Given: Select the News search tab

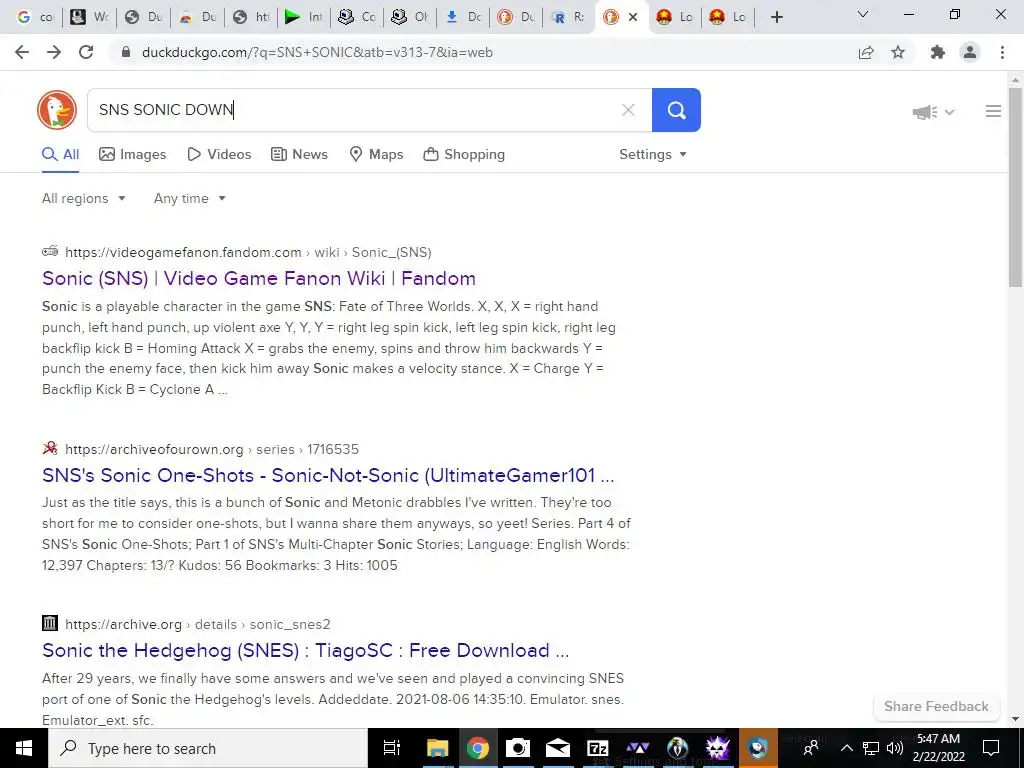Looking at the screenshot, I should 299,155.
